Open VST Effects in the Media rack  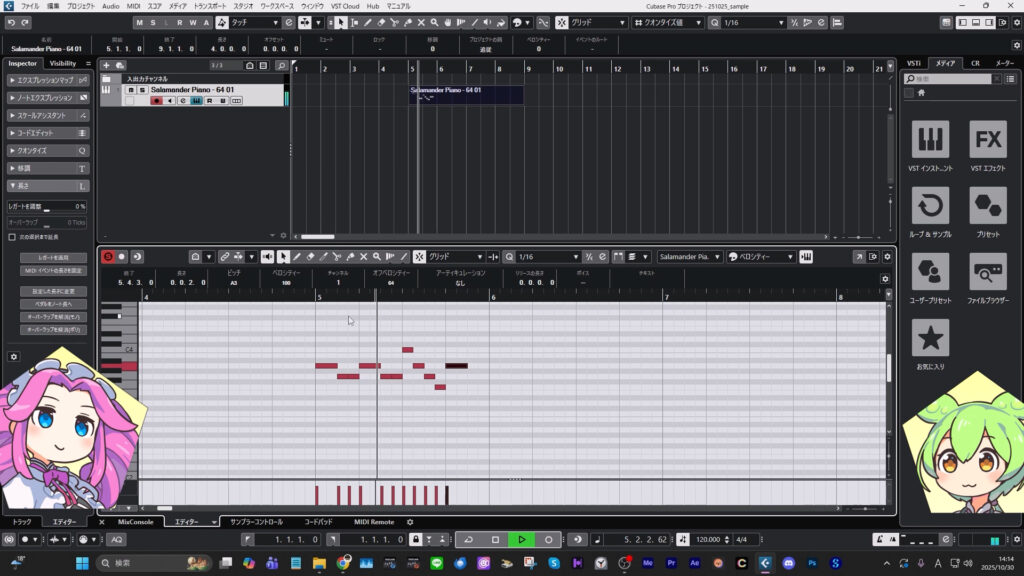coord(988,146)
